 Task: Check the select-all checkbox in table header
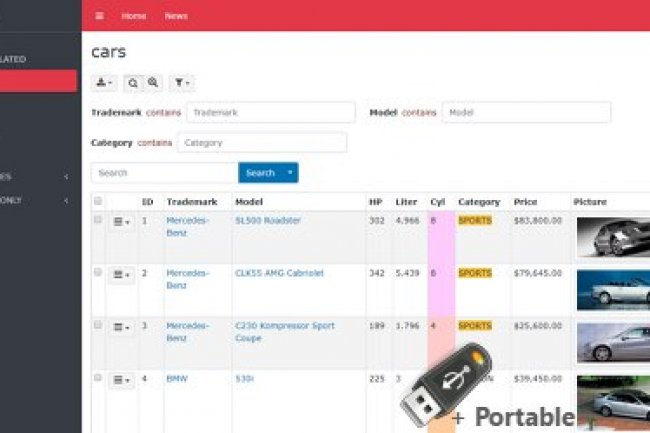pos(98,202)
